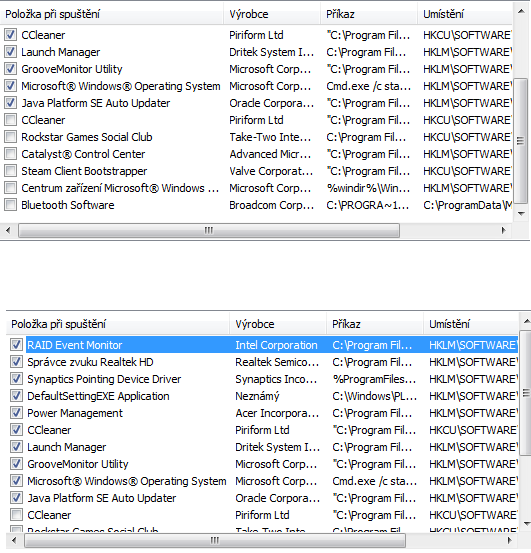531x553 pixels.
Task: Disable Synaptics Pointing Device Driver checkbox
Action: pyautogui.click(x=16, y=378)
